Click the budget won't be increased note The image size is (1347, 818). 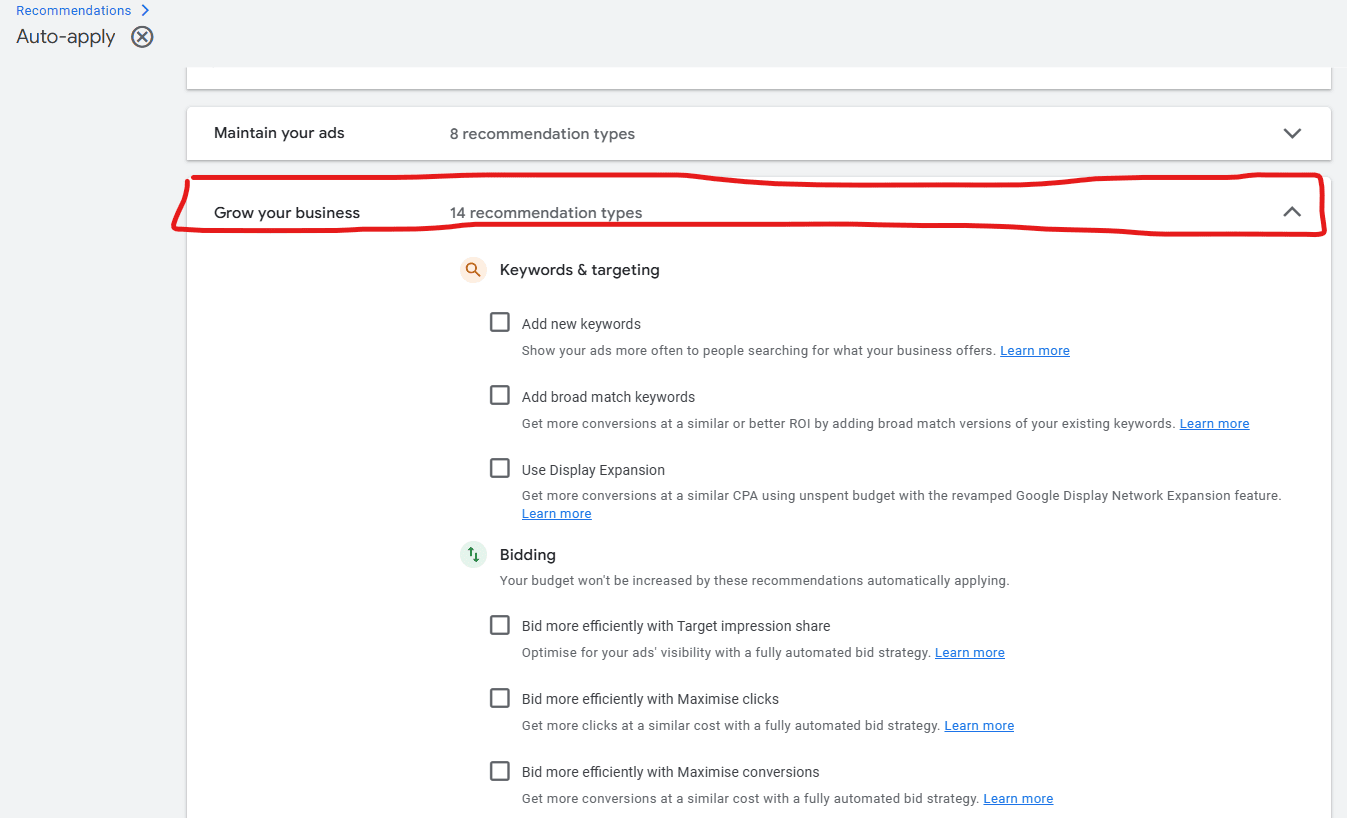[754, 581]
